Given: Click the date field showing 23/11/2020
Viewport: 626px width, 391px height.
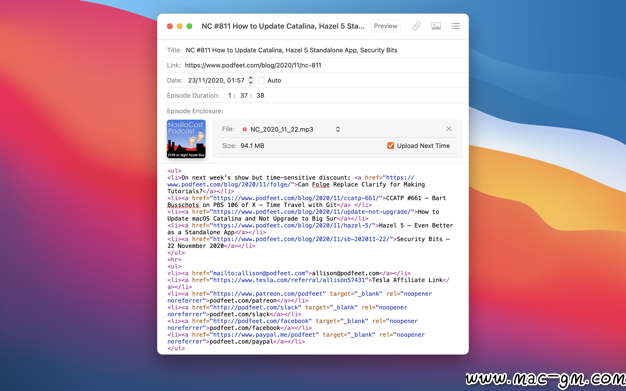Looking at the screenshot, I should [x=216, y=80].
